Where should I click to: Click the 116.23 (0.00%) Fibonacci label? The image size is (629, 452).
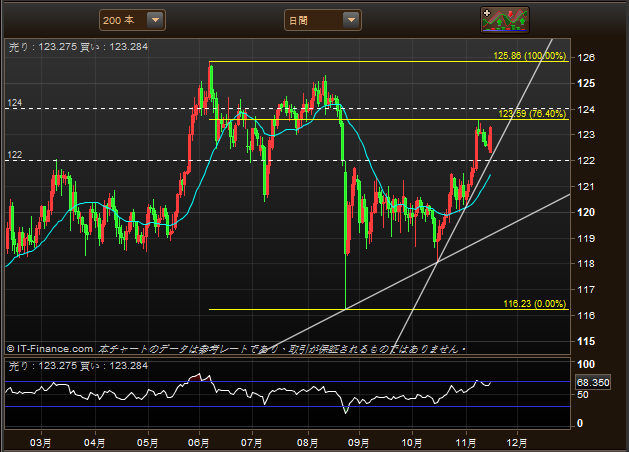click(x=535, y=304)
